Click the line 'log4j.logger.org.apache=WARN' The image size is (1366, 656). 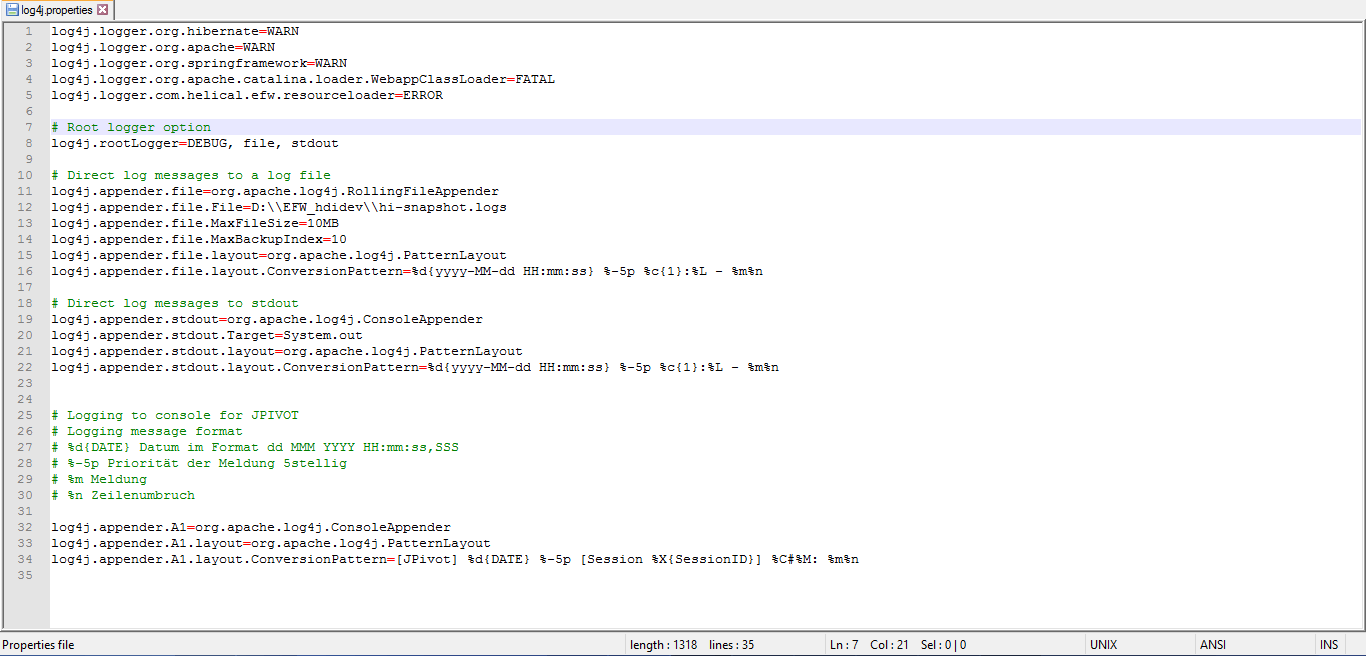163,47
